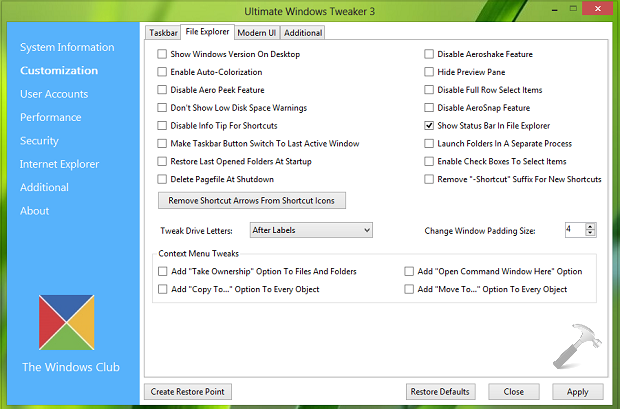Select Customization in sidebar
Image resolution: width=620 pixels, height=409 pixels.
(x=59, y=70)
